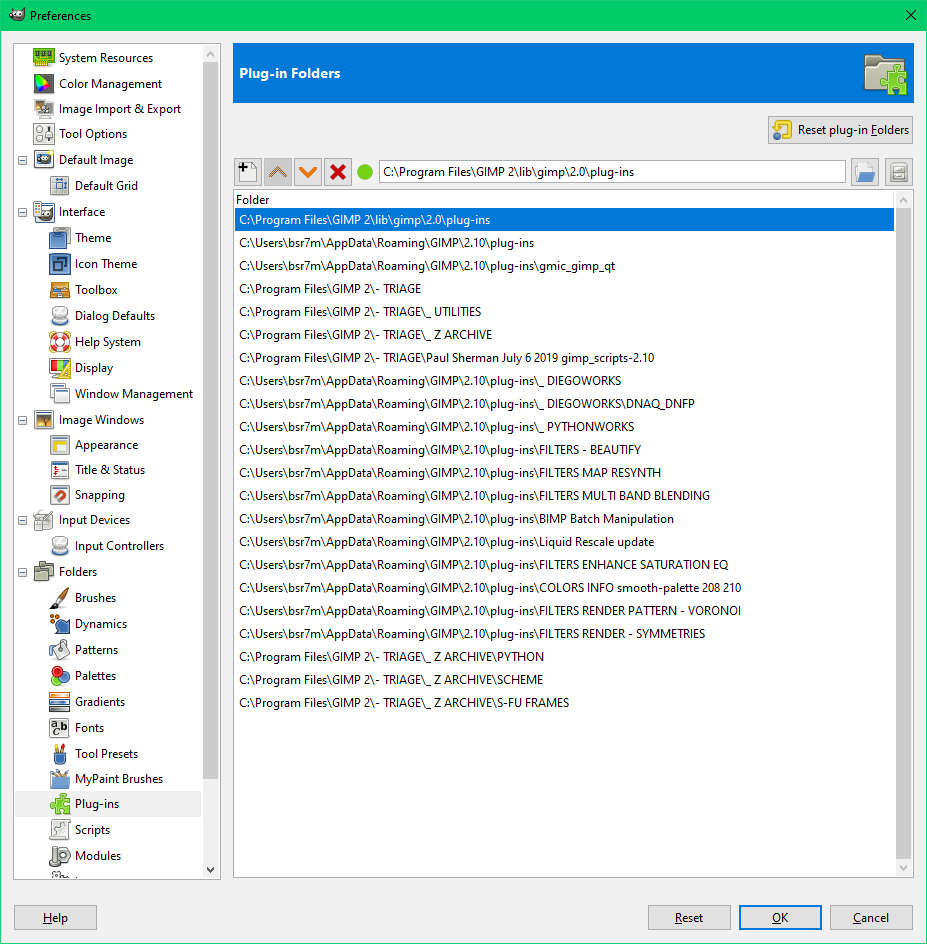927x944 pixels.
Task: Select the '_ PYTHONWORKS' folder row
Action: coord(564,426)
